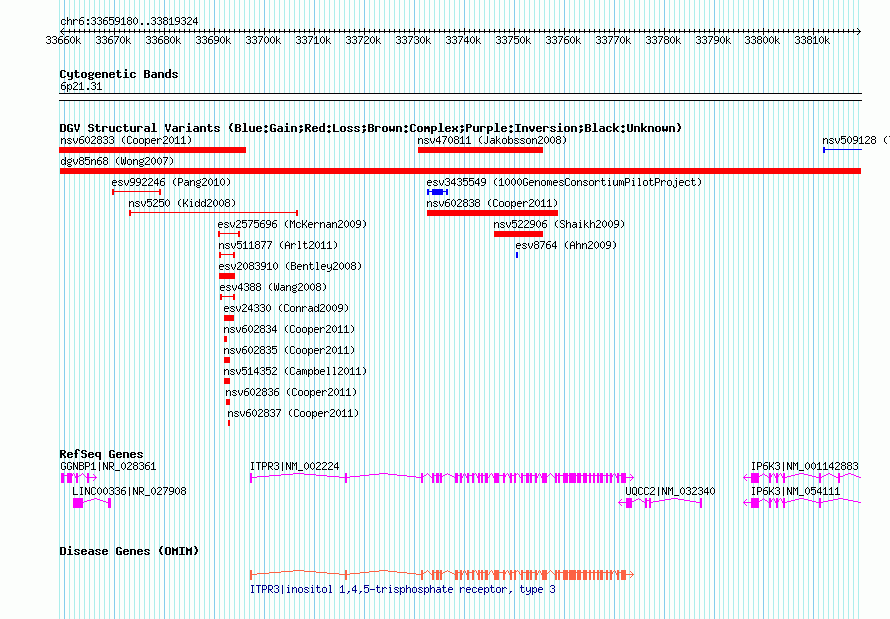Click the esv2083910 (Bentley2008) variant label
The height and width of the screenshot is (619, 890).
click(290, 266)
